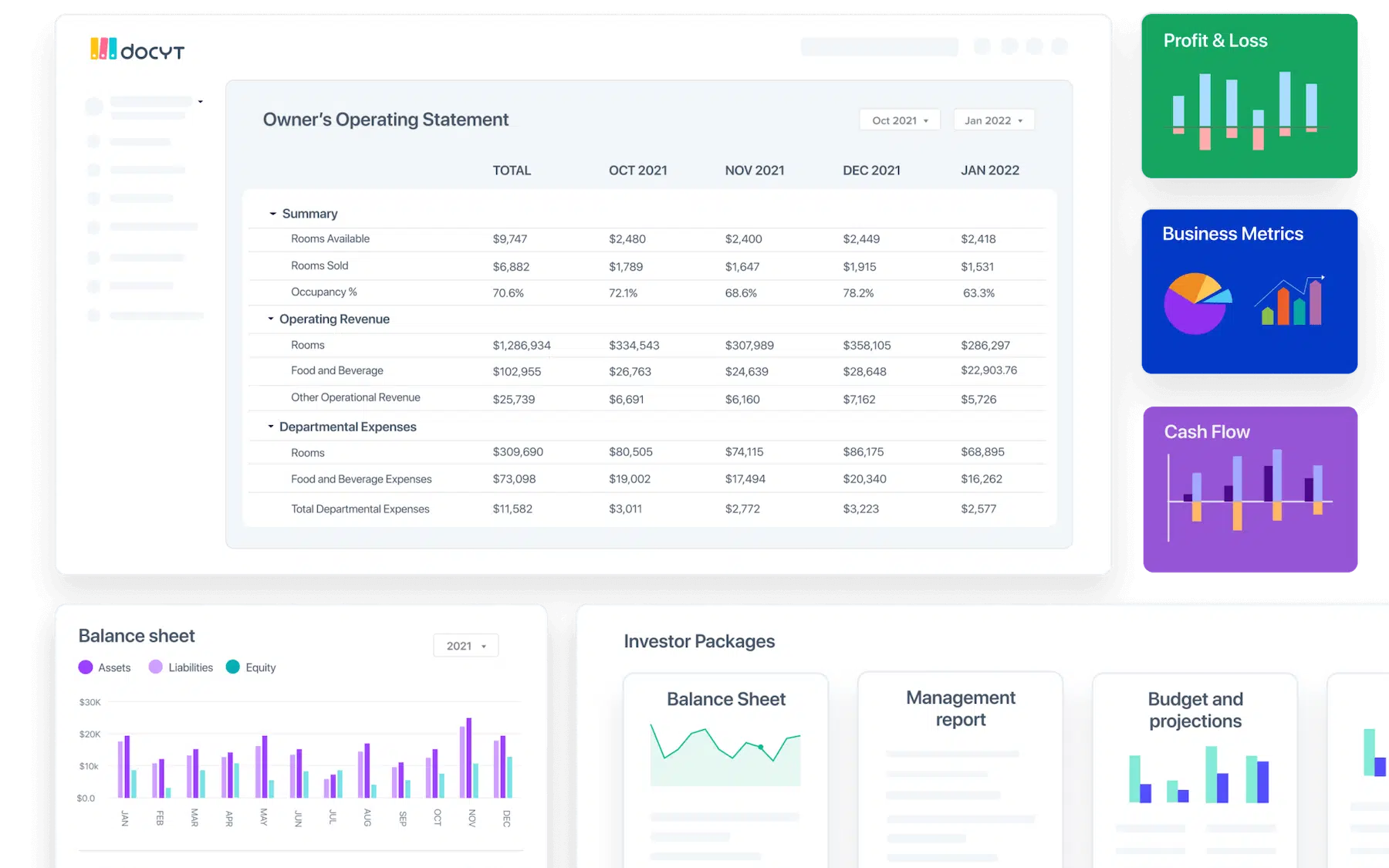Click the Liabilities legend color dot
The height and width of the screenshot is (868, 1389).
[x=156, y=667]
